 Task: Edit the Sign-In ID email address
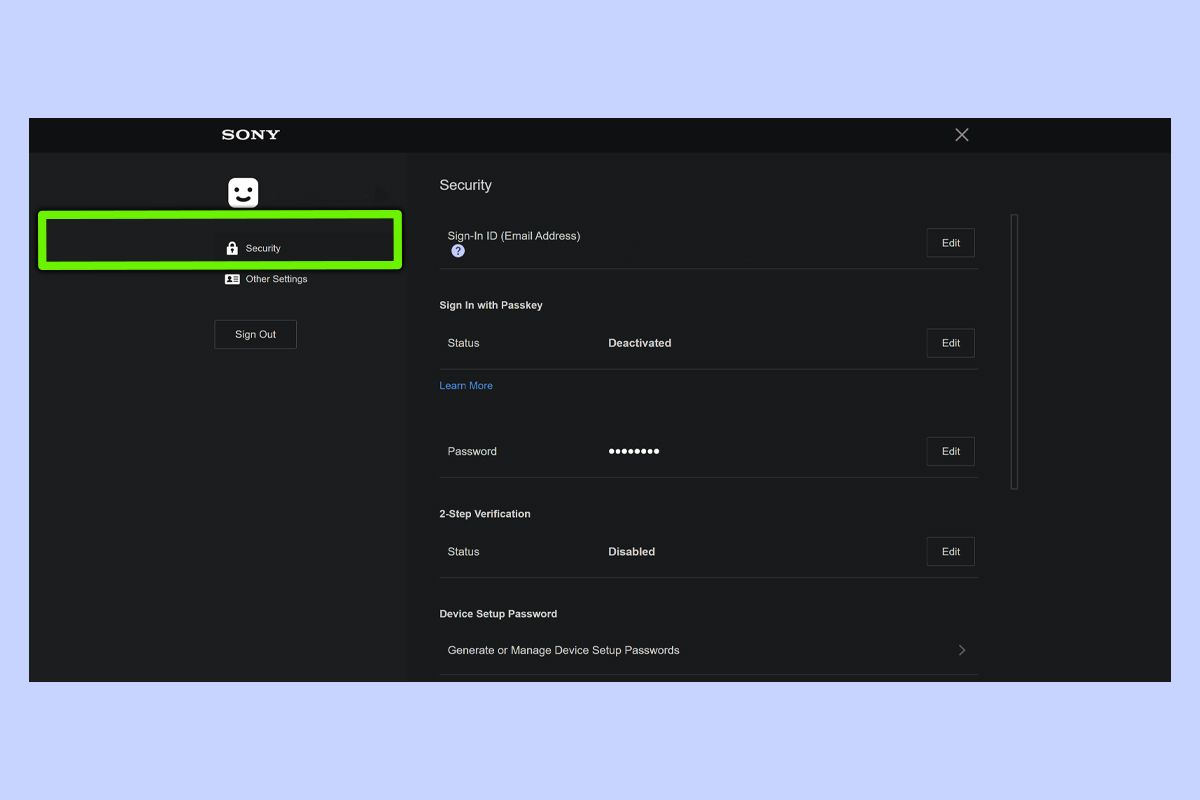949,242
